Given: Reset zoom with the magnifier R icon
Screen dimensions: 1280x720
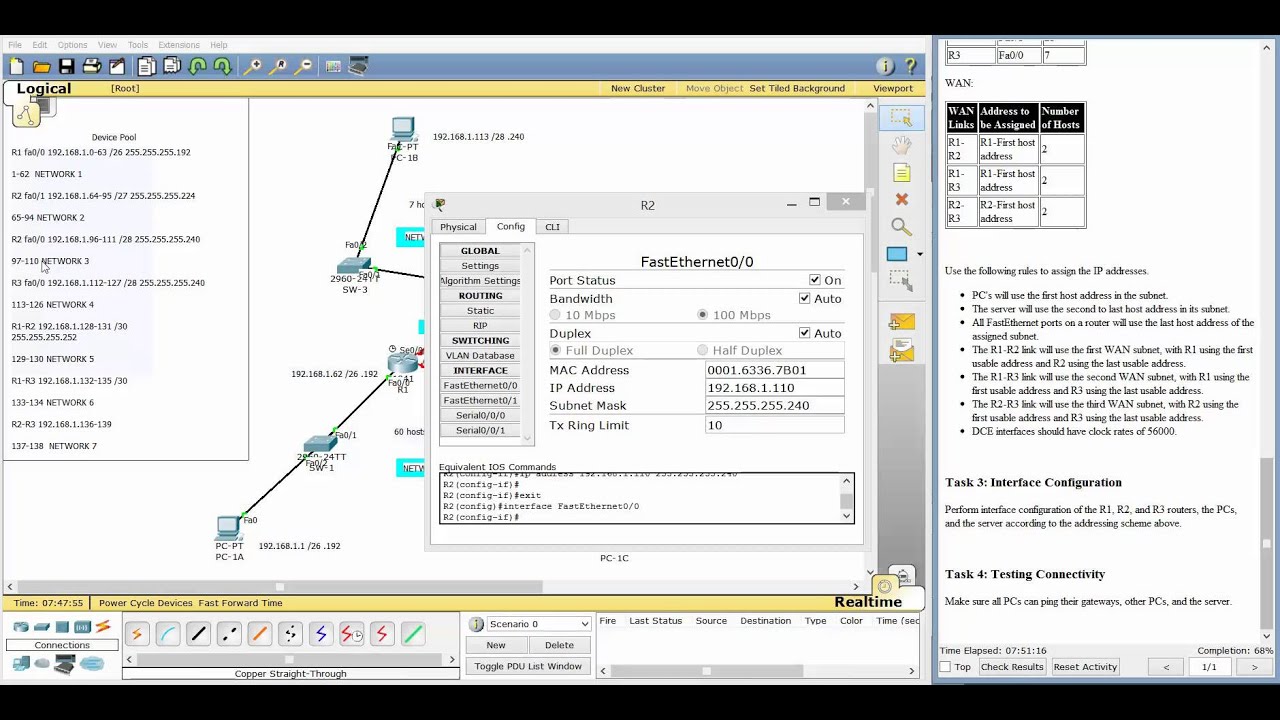Looking at the screenshot, I should point(279,67).
